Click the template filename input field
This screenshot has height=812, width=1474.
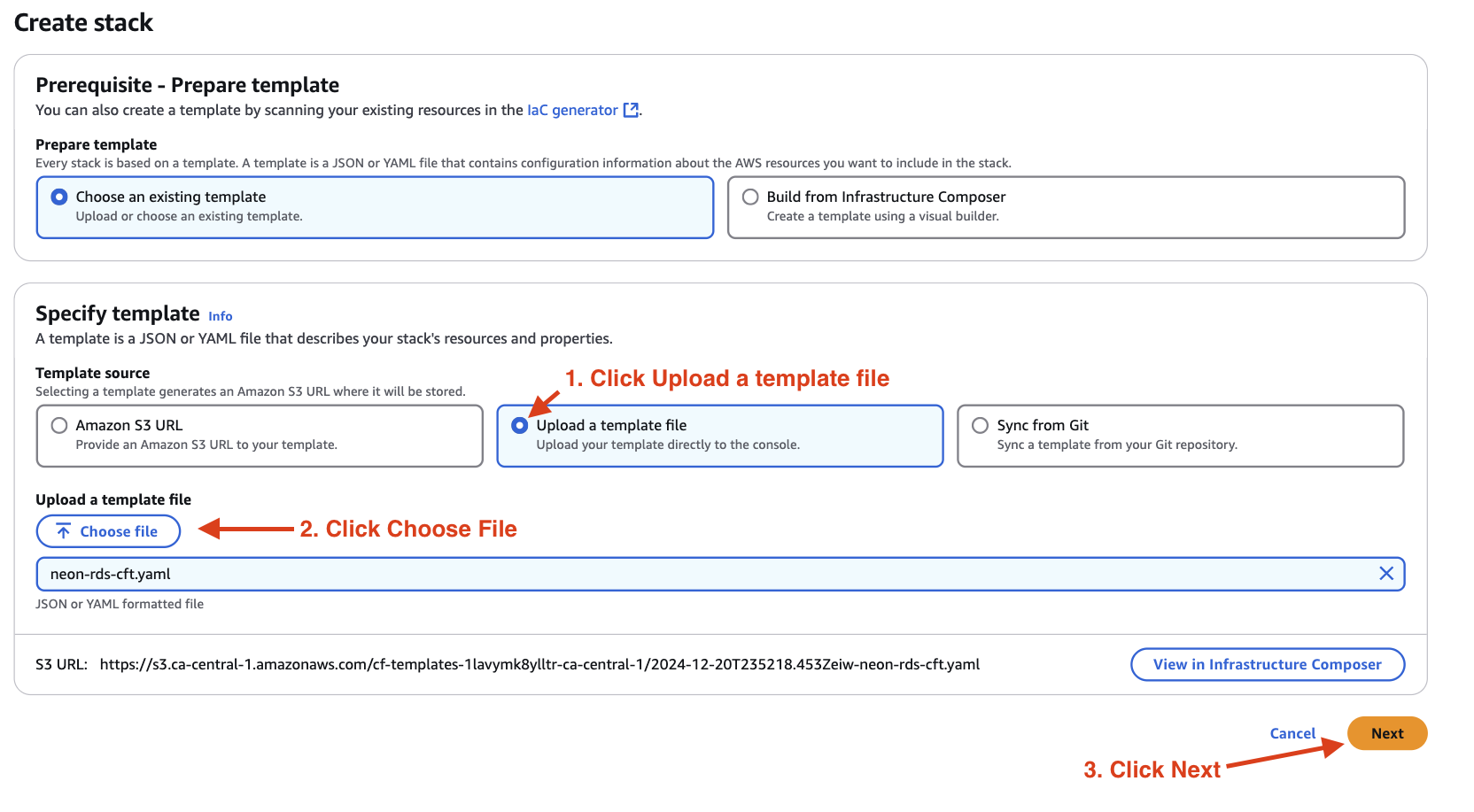click(x=620, y=573)
